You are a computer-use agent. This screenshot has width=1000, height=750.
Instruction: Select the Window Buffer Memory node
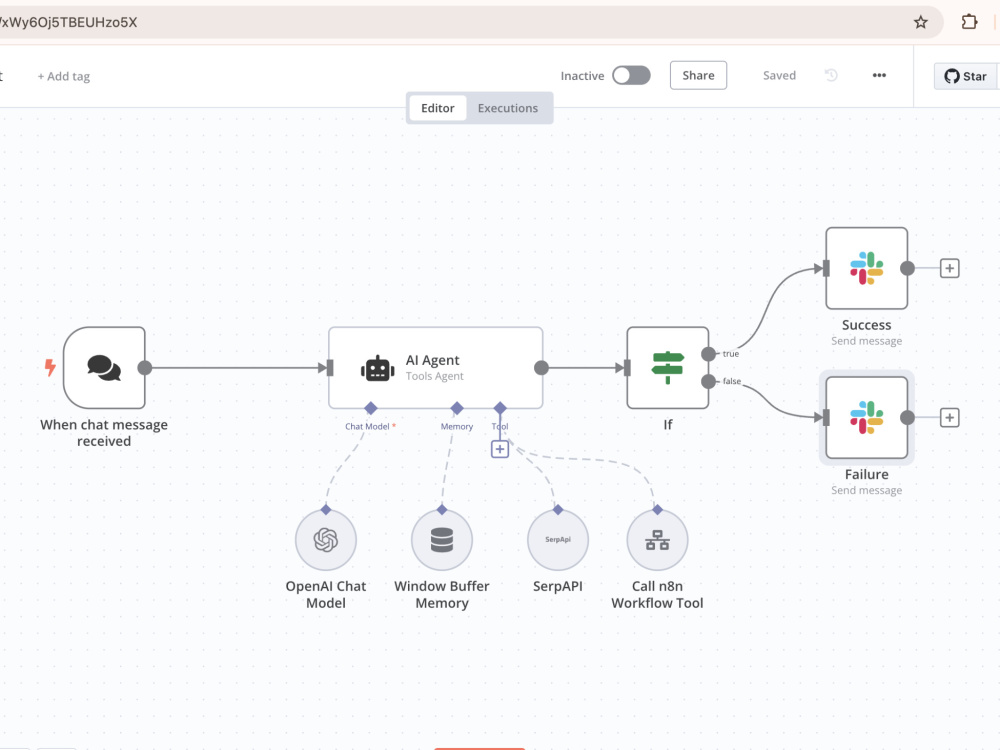pos(442,540)
